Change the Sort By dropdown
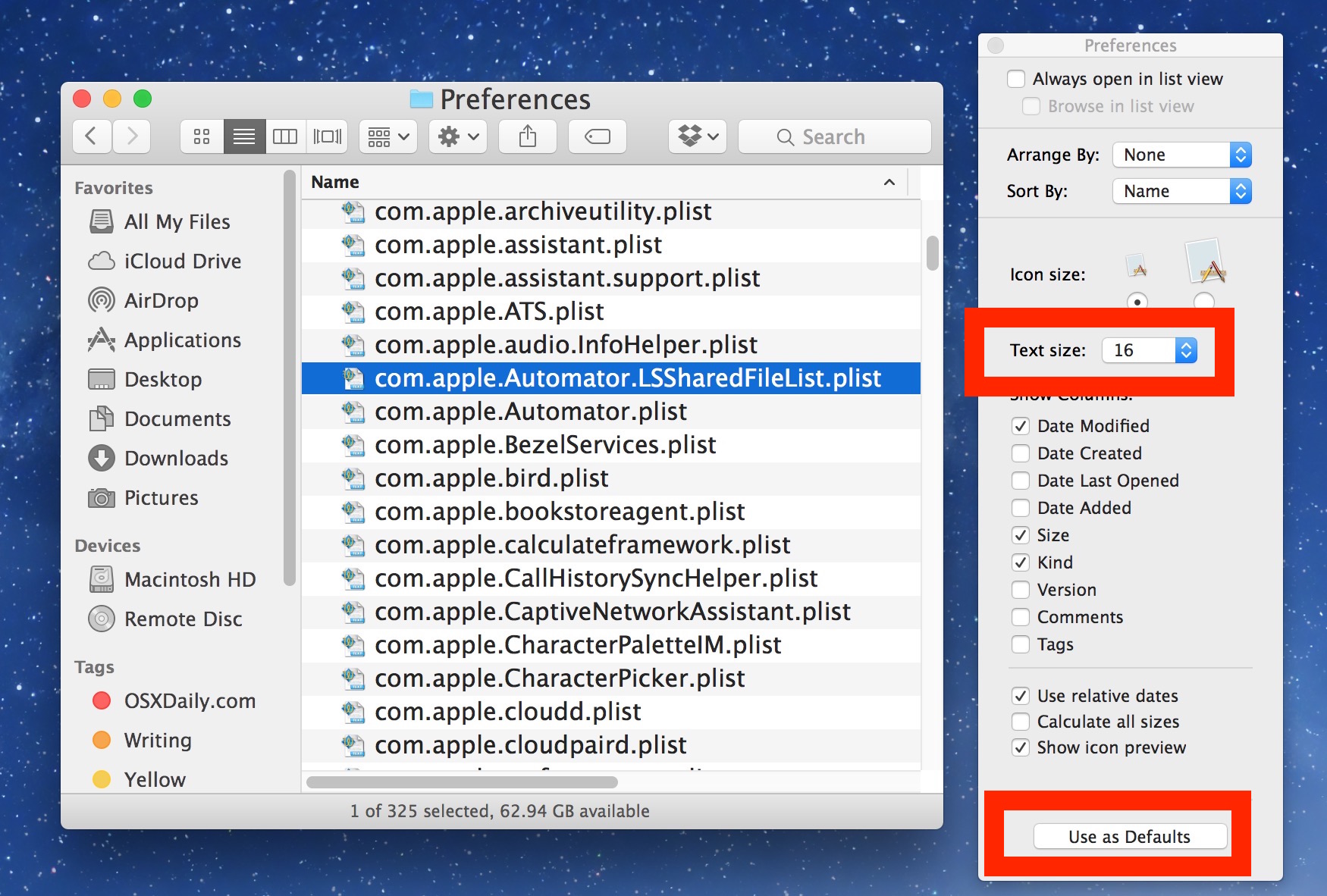This screenshot has width=1327, height=896. click(x=1181, y=191)
